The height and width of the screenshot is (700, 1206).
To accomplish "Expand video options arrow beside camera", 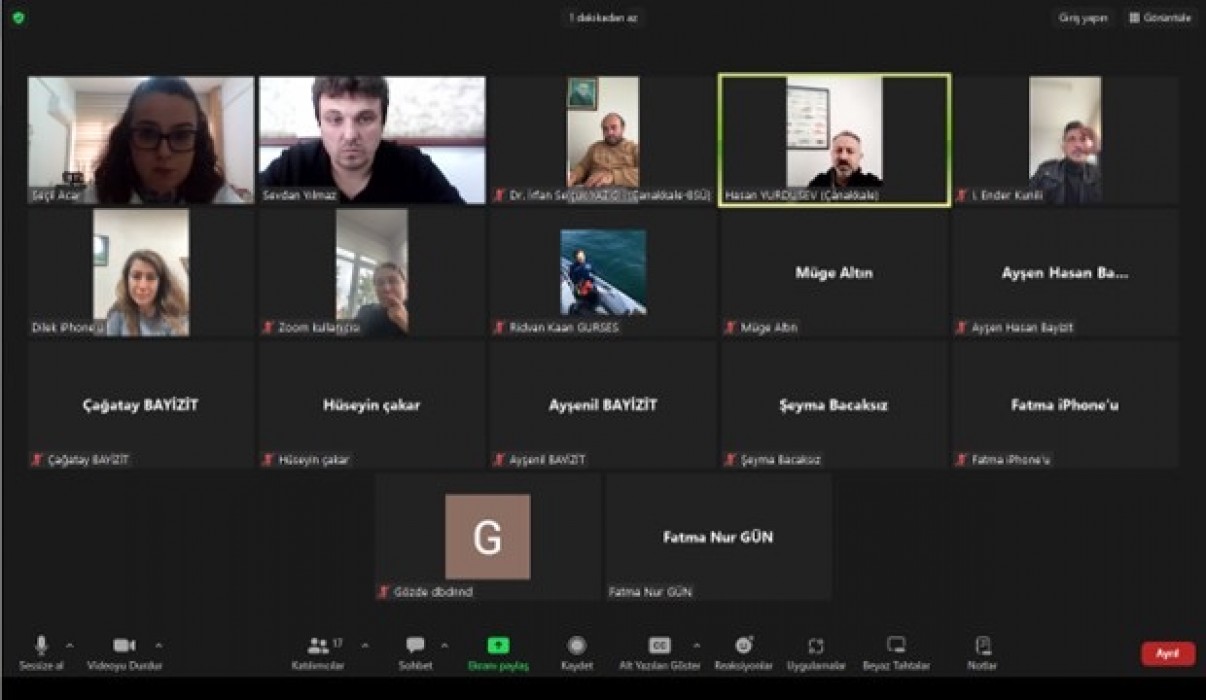I will click(158, 645).
